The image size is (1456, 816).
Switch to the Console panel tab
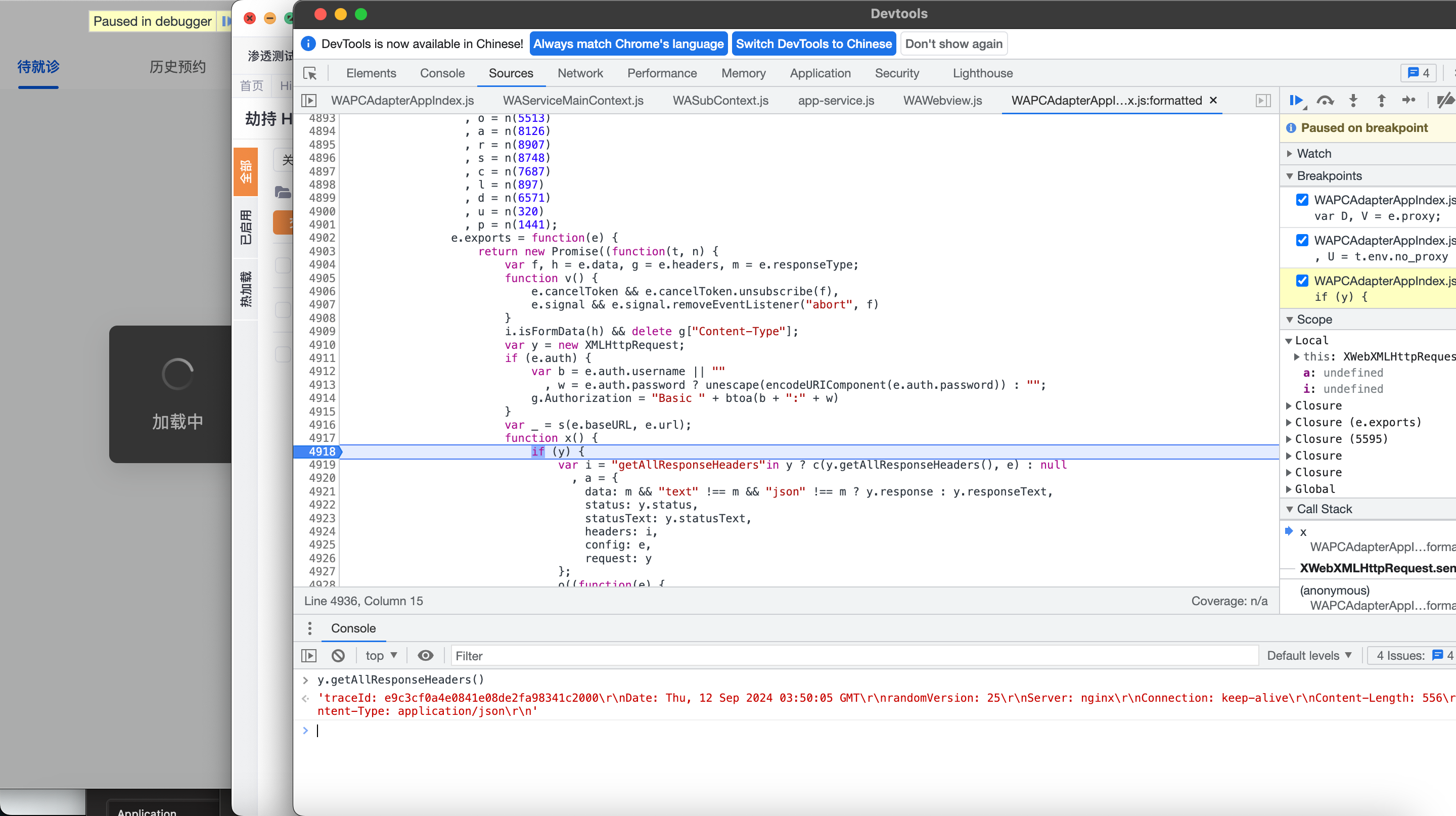(442, 73)
